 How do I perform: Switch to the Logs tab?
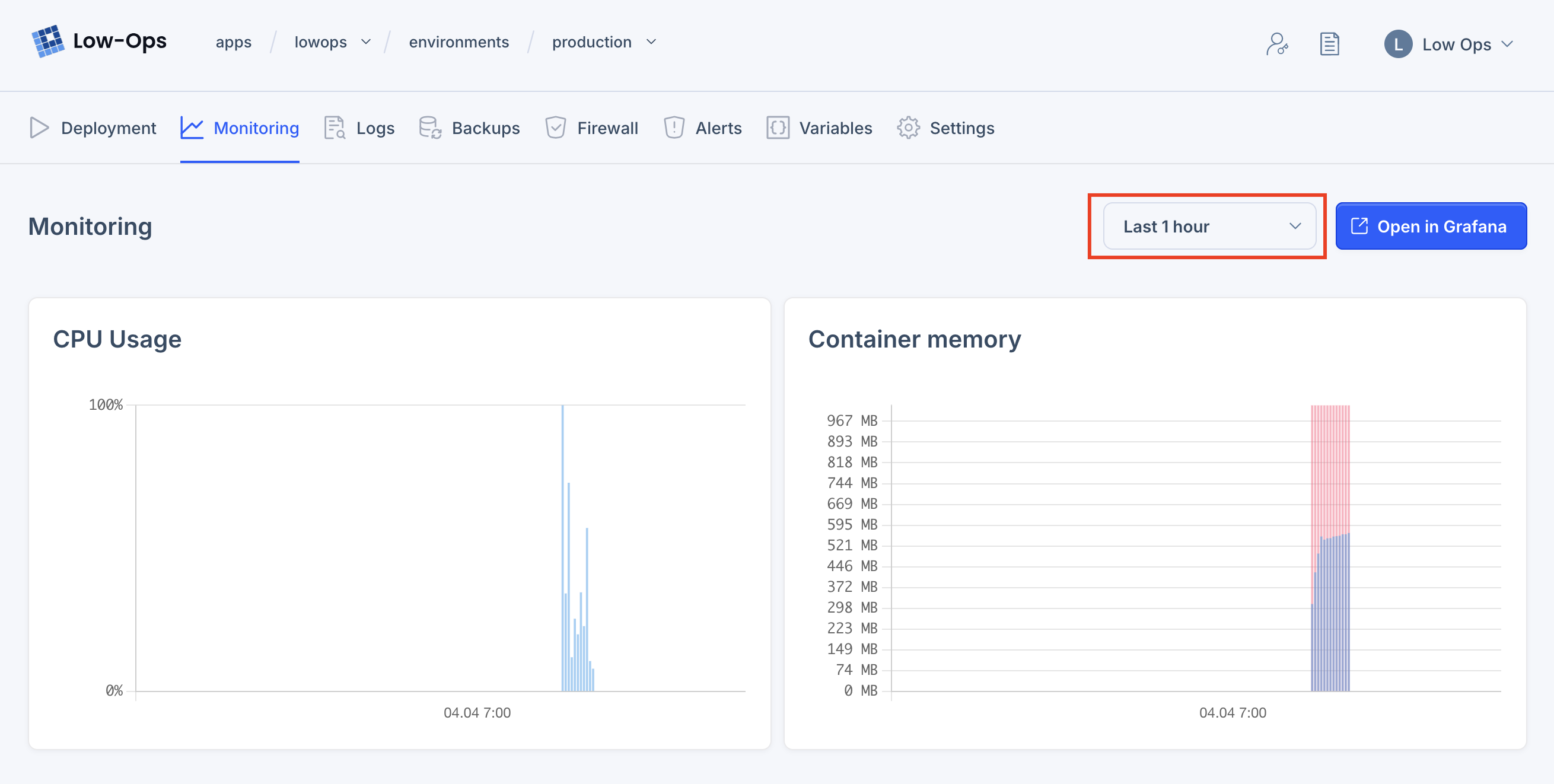(x=359, y=128)
